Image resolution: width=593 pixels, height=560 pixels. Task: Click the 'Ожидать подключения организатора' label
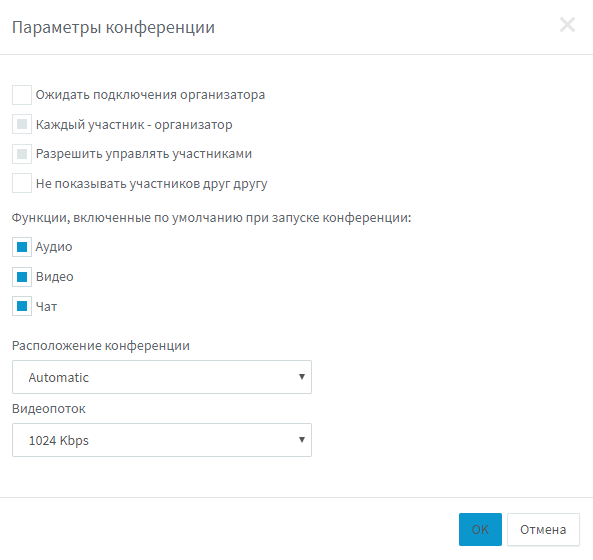(150, 95)
